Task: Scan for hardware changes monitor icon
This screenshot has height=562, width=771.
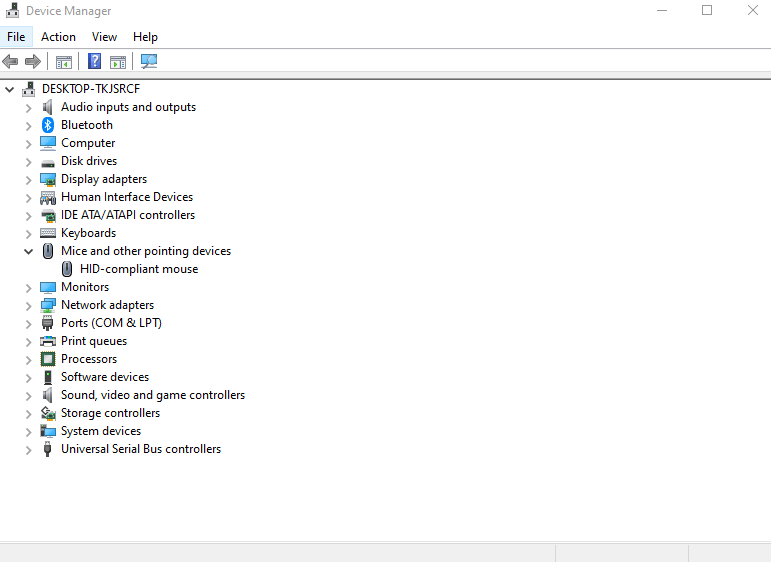Action: (149, 61)
